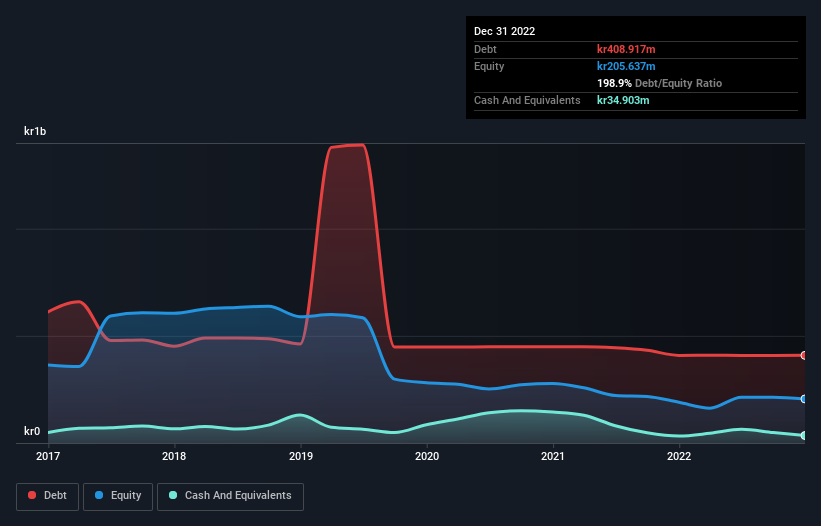Select the 2018 x-axis label
This screenshot has width=821, height=526.
(x=174, y=456)
